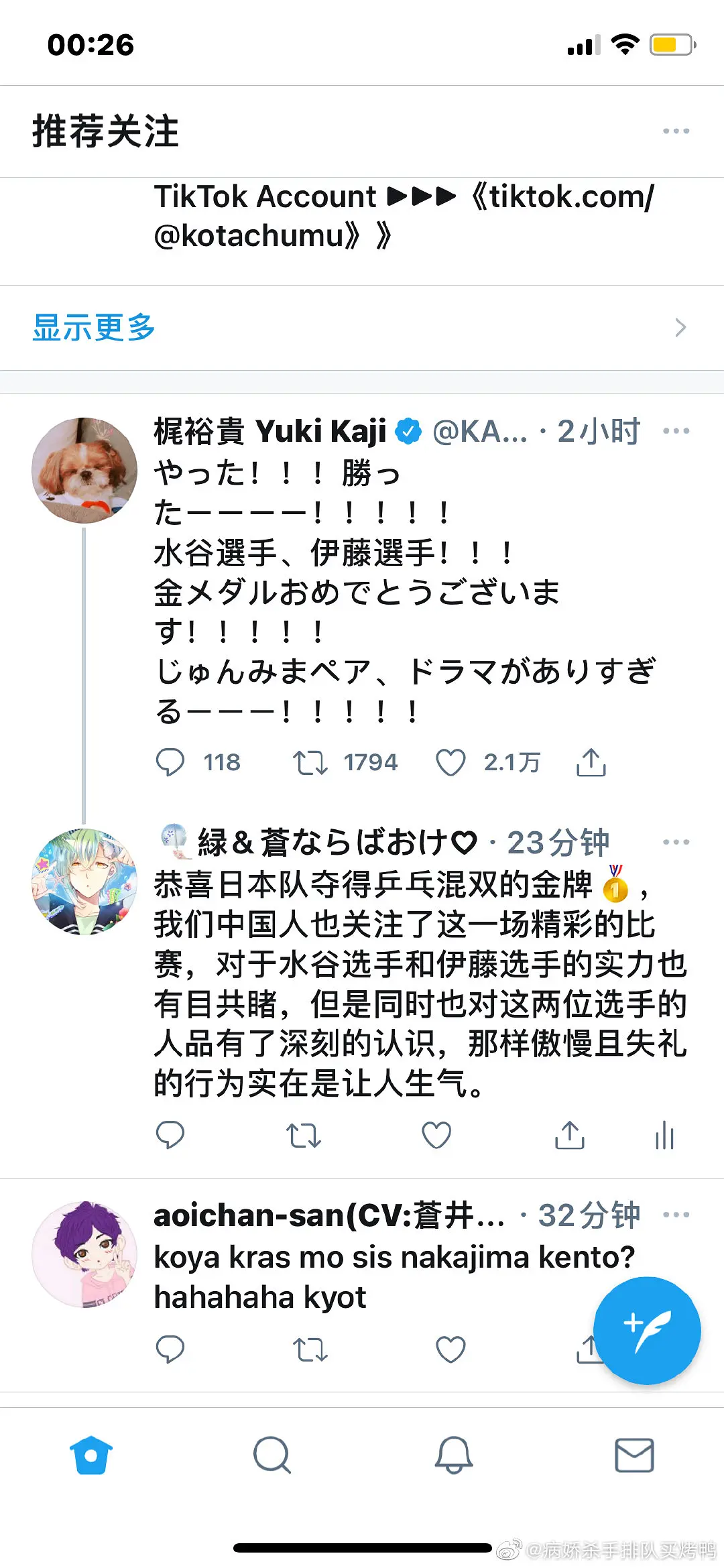Retweet the Chinese reply about the gold medal
The height and width of the screenshot is (1568, 724).
point(304,1135)
